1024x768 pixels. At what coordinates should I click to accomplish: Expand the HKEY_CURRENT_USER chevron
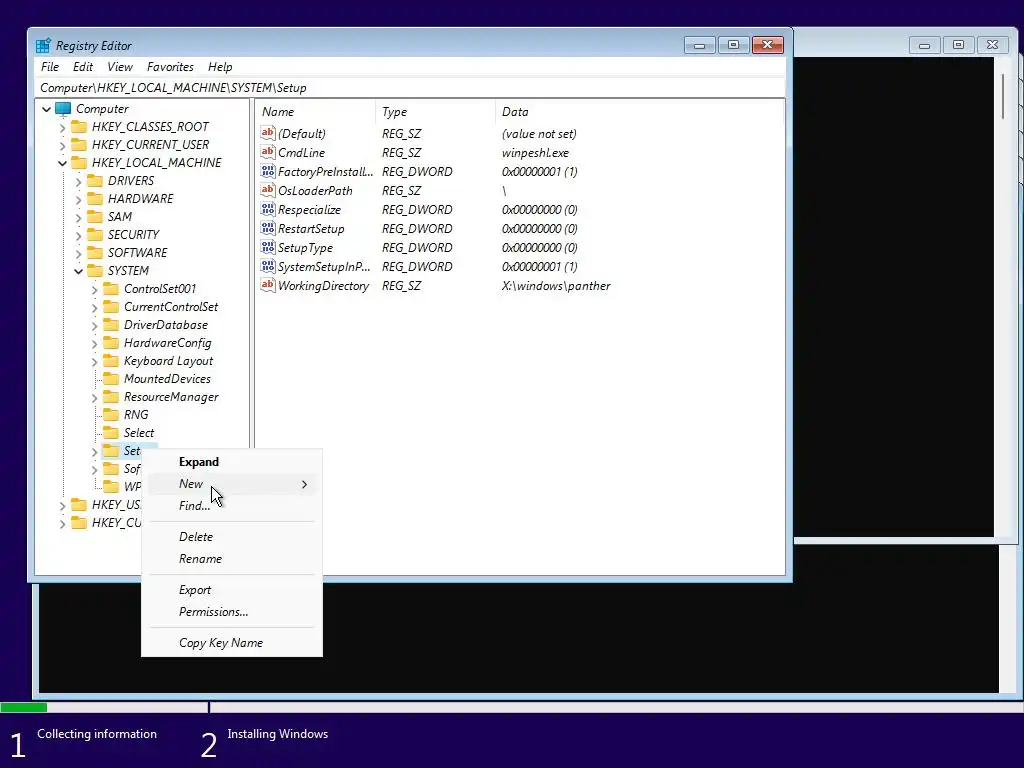(x=63, y=145)
